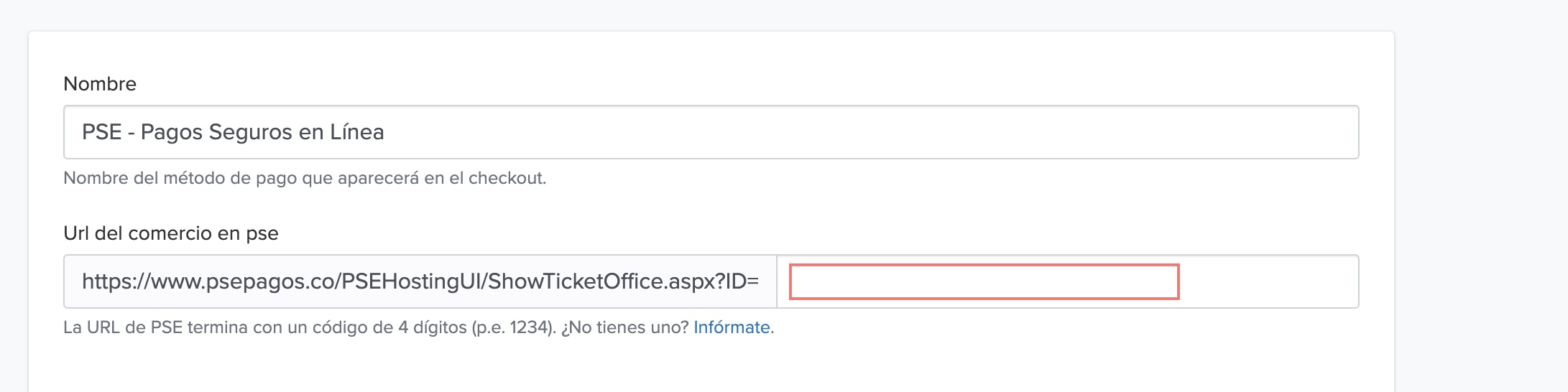Click empty space right of red-outlined field
Viewport: 1568px width, 392px height.
click(x=1268, y=281)
